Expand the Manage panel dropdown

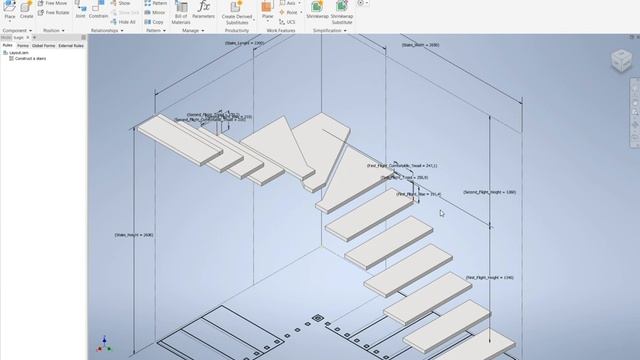tap(202, 31)
